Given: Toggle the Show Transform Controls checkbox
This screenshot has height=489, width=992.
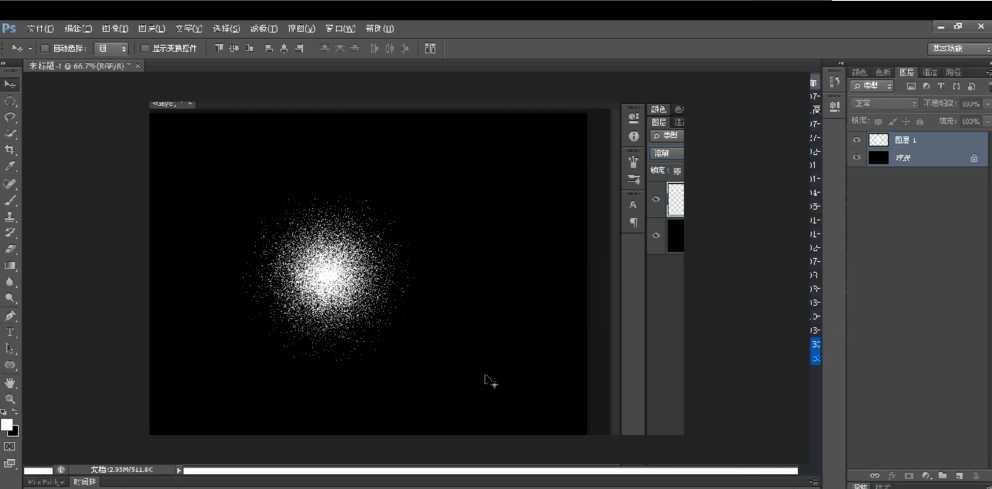Looking at the screenshot, I should click(145, 48).
